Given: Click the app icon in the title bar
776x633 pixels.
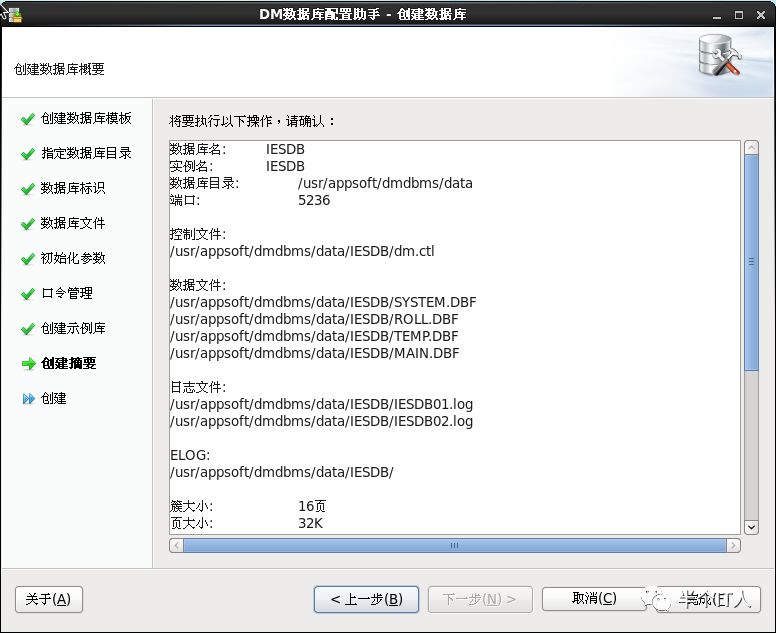Looking at the screenshot, I should pos(13,14).
